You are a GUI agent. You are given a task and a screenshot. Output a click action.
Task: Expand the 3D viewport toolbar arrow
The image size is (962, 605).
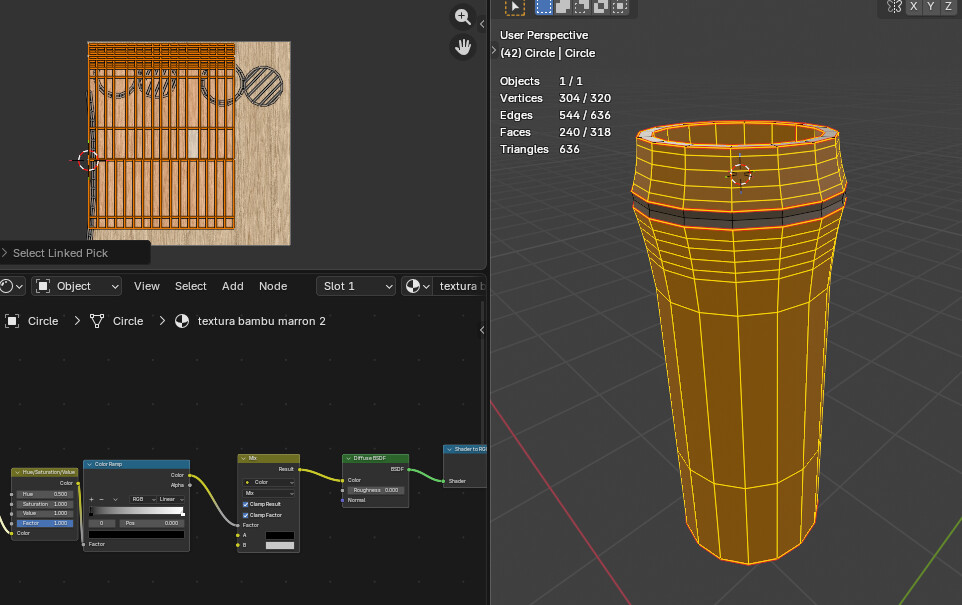pos(494,50)
